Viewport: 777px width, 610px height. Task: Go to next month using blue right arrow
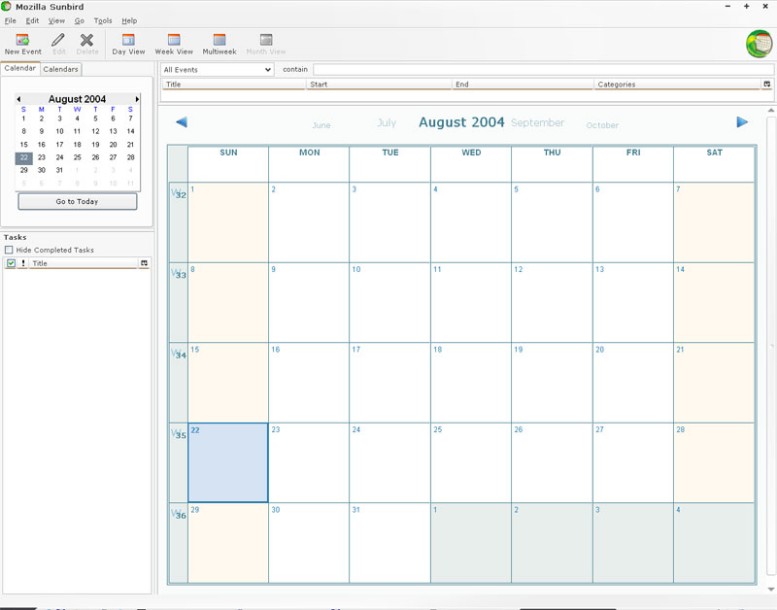click(x=742, y=122)
